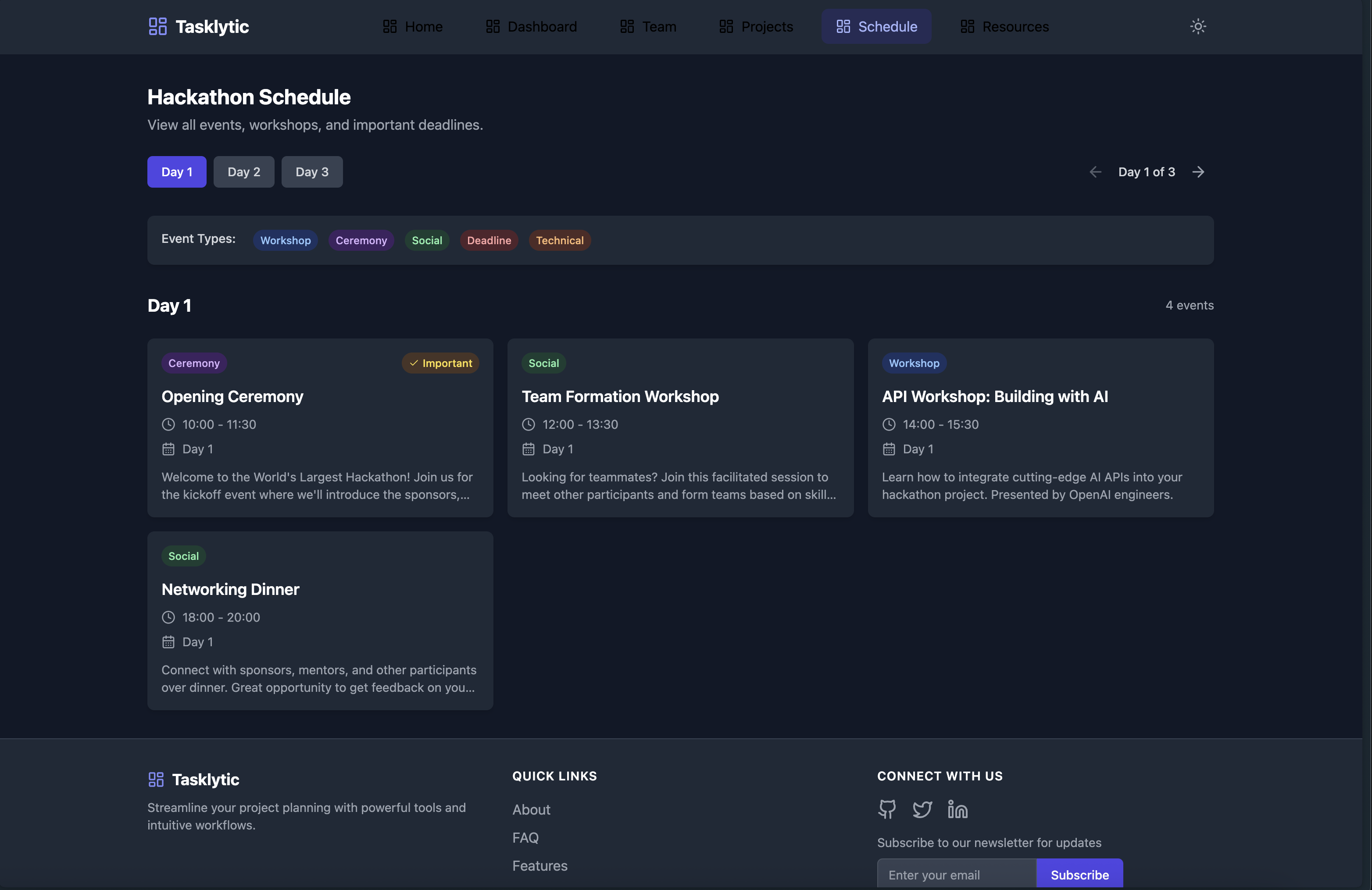
Task: Click the previous day left arrow
Action: pyautogui.click(x=1095, y=172)
